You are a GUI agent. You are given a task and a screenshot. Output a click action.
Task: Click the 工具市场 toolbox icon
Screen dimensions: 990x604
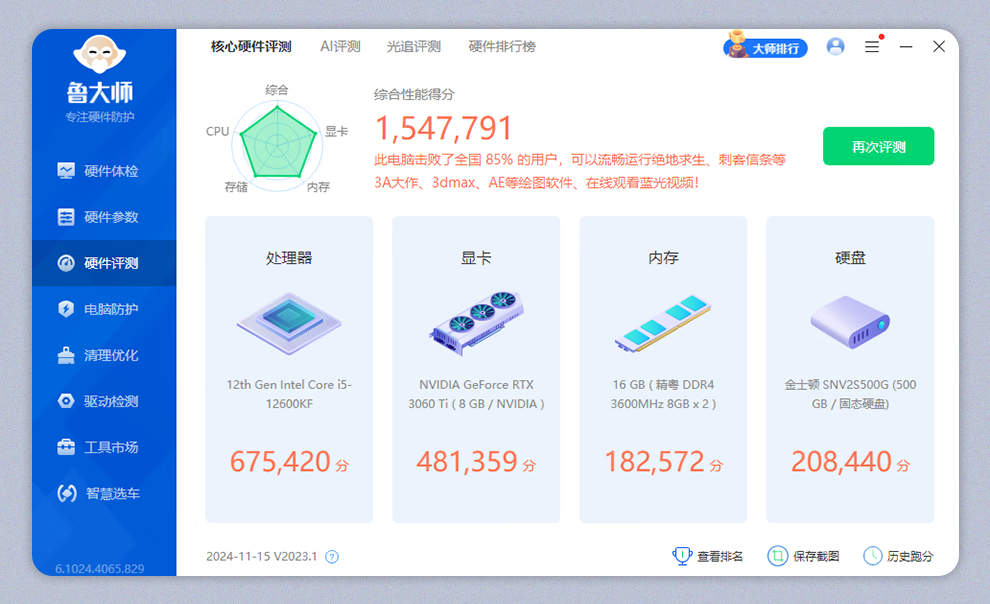[x=66, y=447]
